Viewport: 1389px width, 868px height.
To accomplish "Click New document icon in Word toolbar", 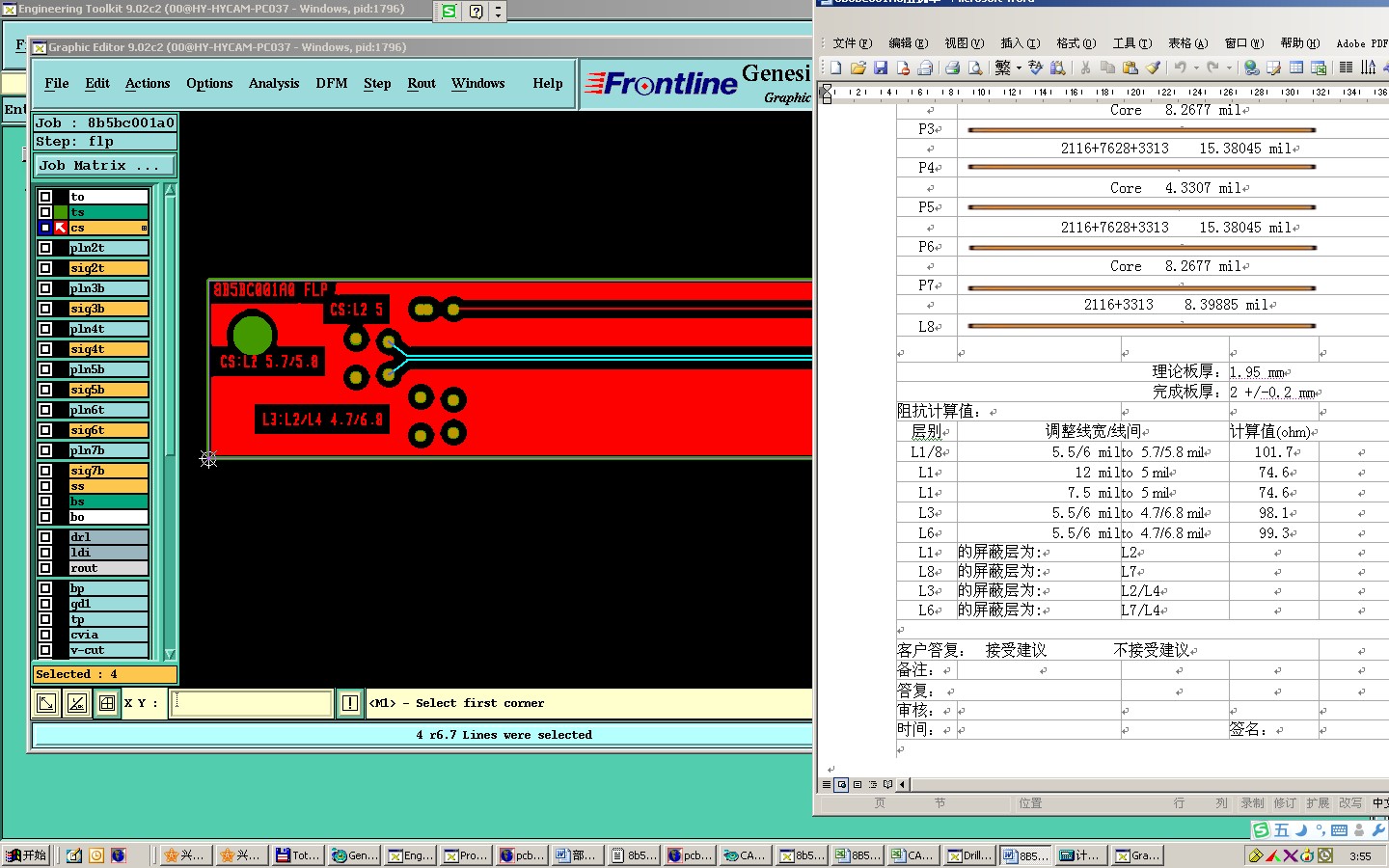I will tap(835, 68).
